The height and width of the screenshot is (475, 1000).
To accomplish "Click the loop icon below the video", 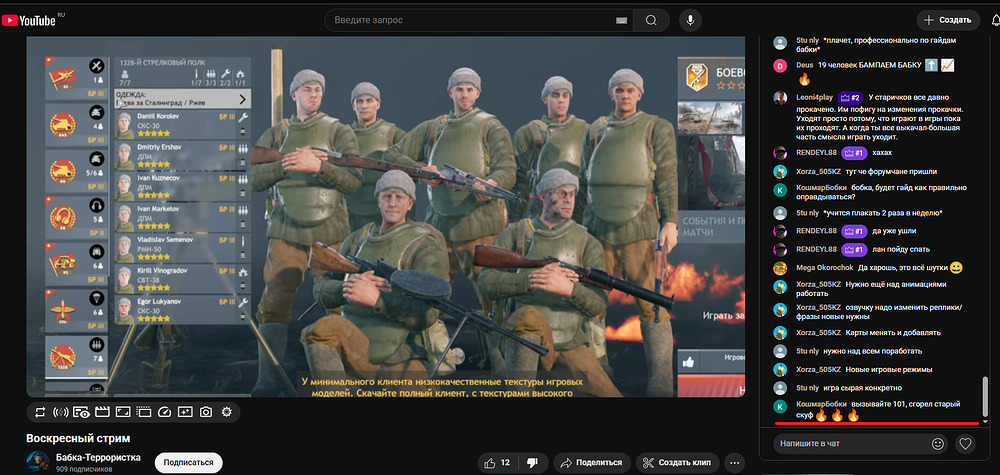I will coord(39,411).
